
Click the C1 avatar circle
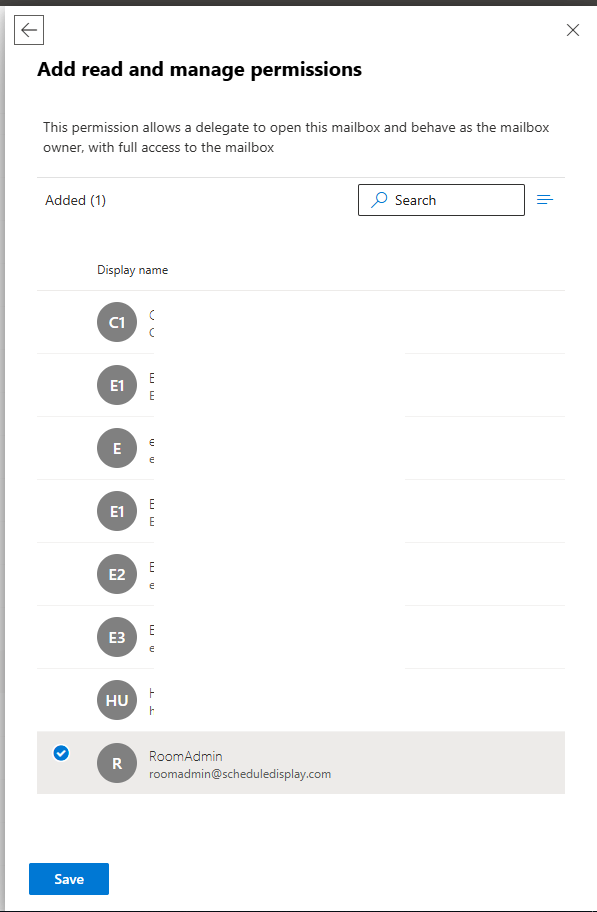pos(117,322)
